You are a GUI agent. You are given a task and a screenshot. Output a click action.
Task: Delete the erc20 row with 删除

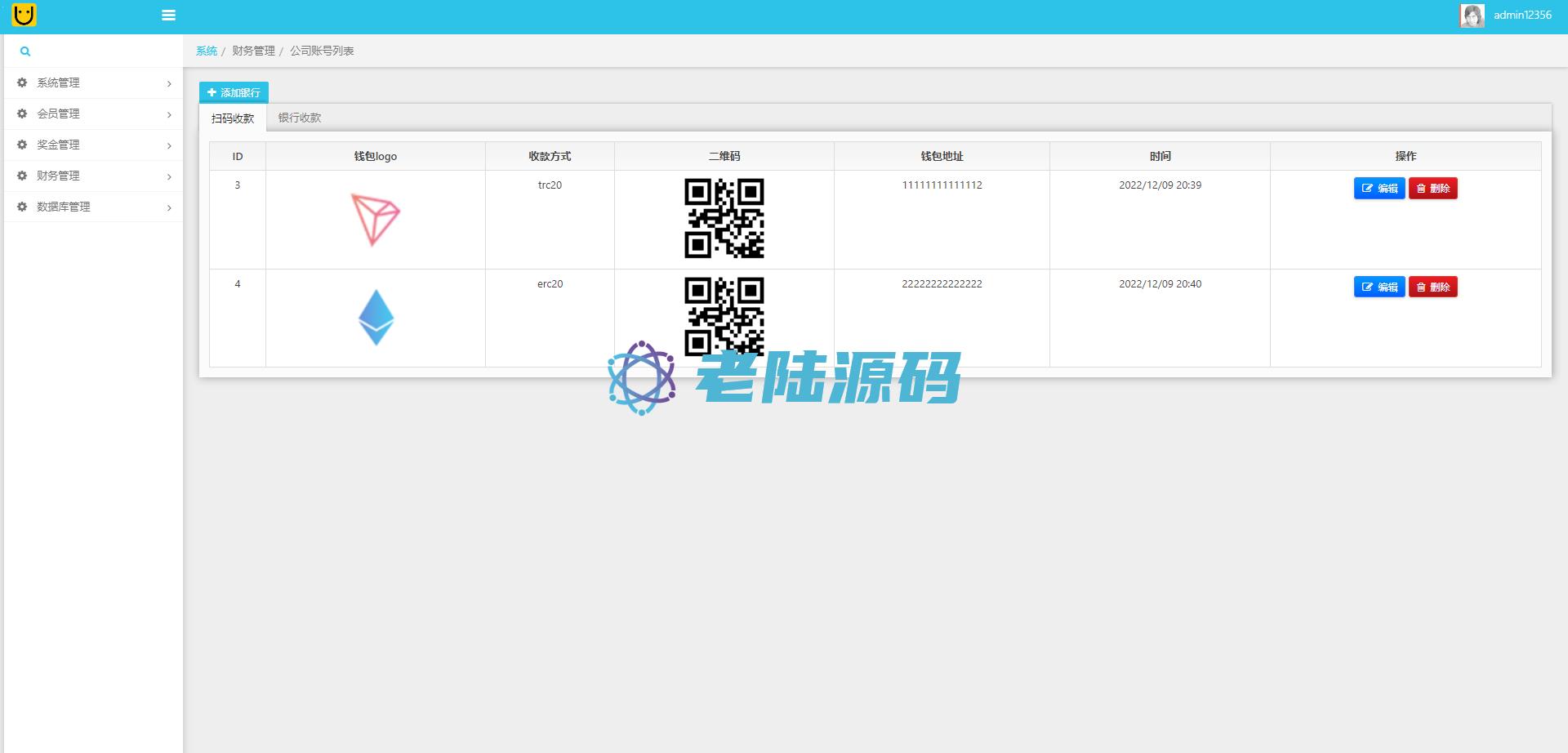(1432, 287)
